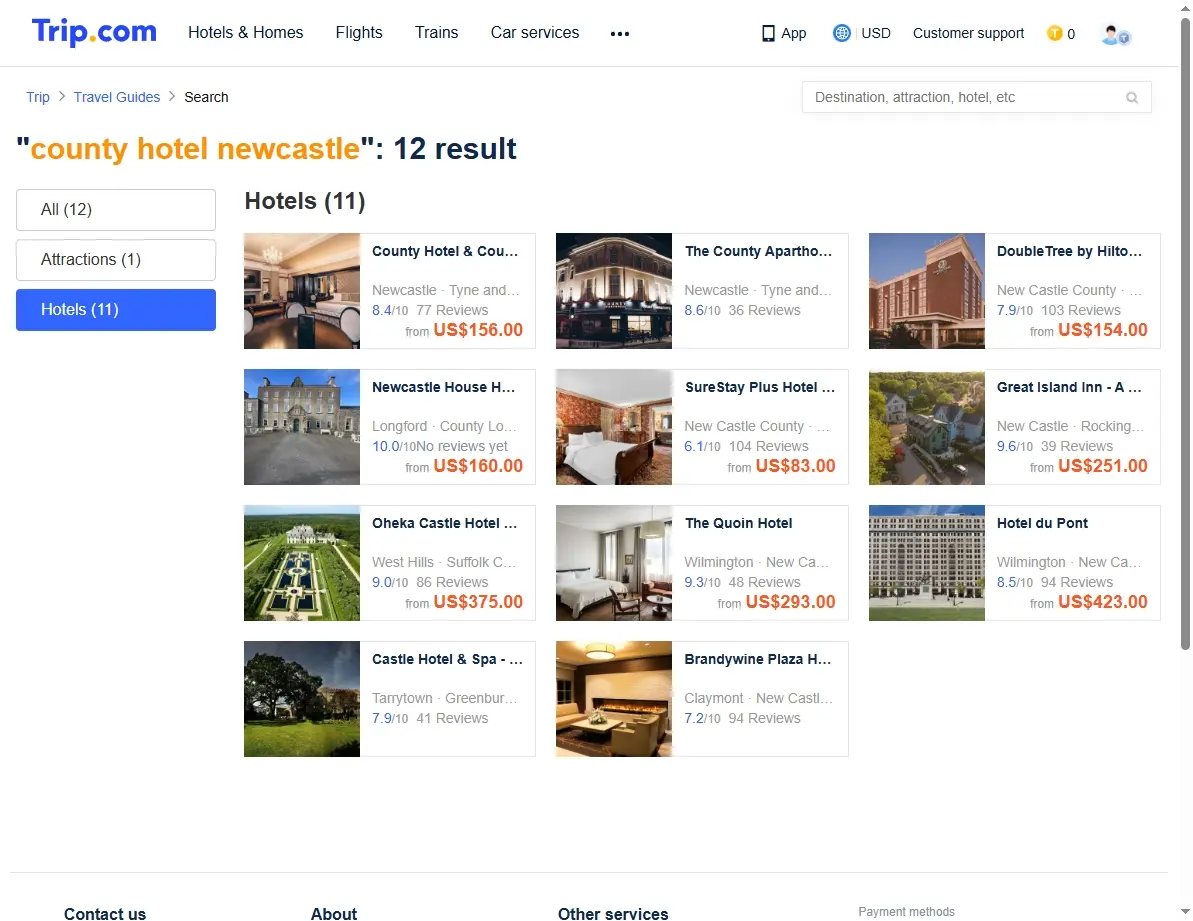This screenshot has height=921, width=1193.
Task: Click the US$83.00 price
Action: pyautogui.click(x=795, y=466)
